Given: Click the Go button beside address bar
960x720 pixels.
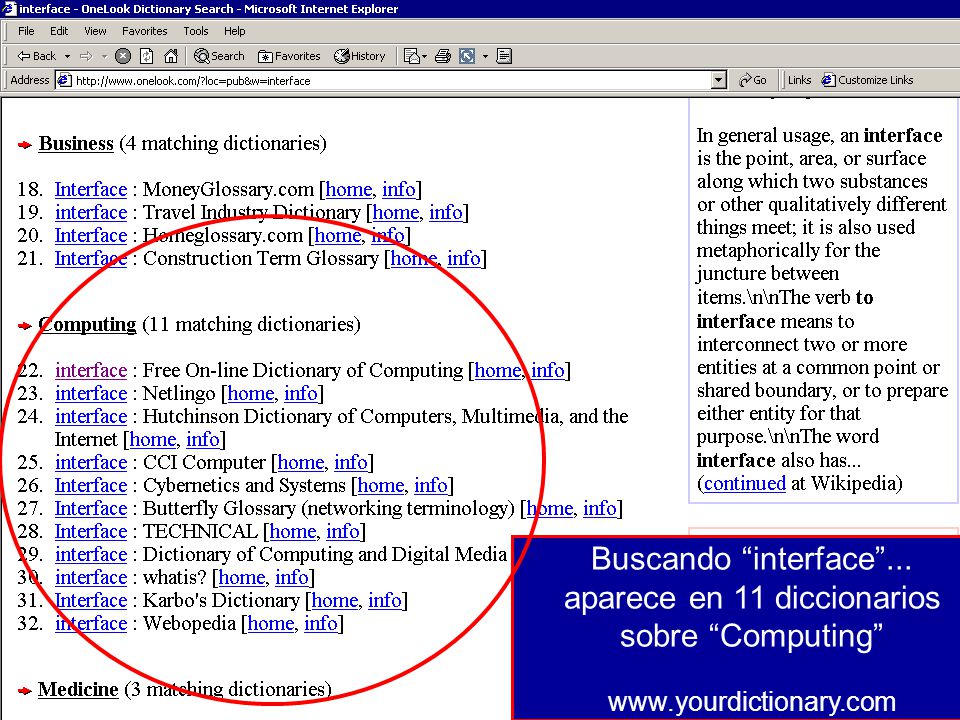Looking at the screenshot, I should click(752, 80).
